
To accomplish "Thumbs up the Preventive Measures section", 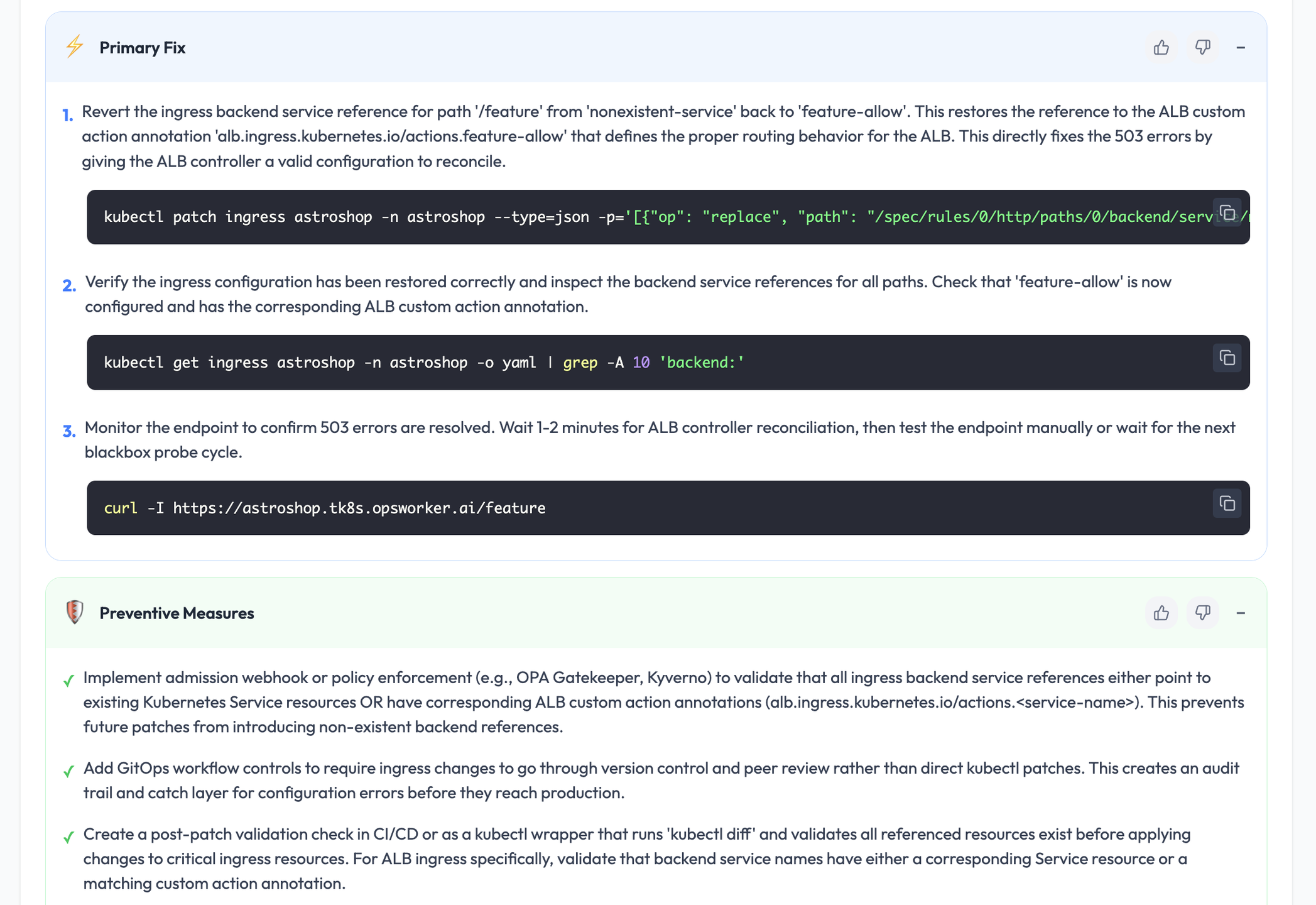I will click(1161, 613).
